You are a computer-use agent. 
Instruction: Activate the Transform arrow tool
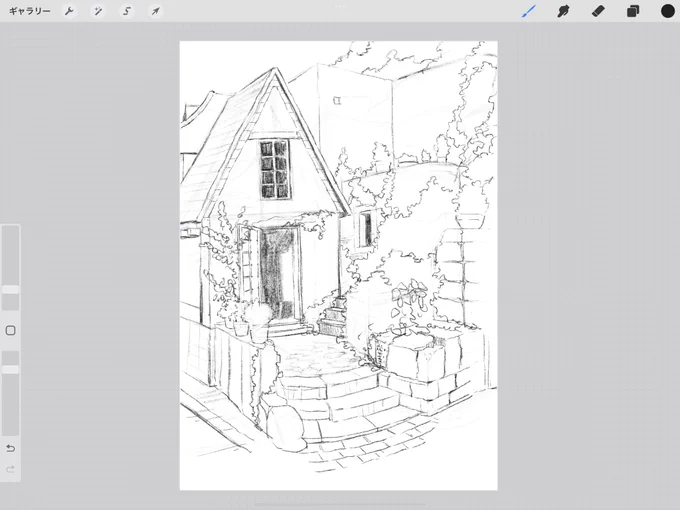point(155,11)
